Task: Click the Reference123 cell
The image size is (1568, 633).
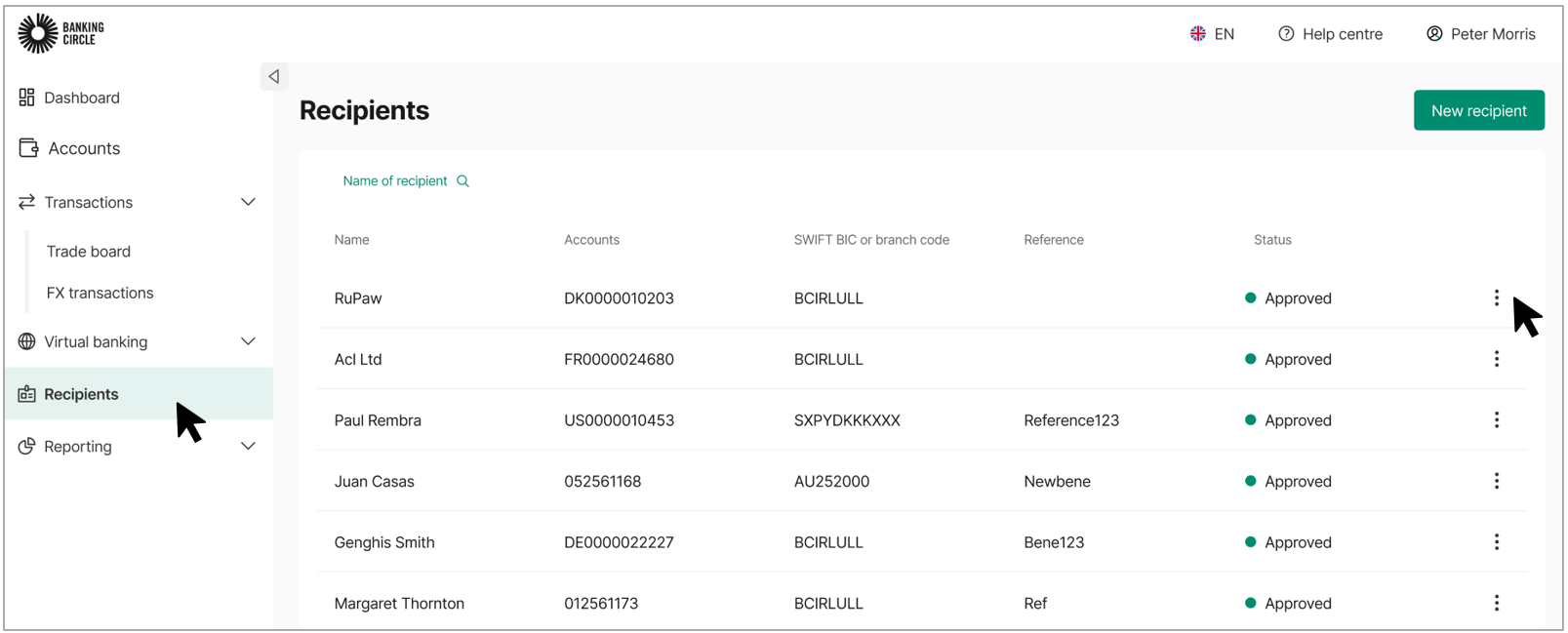Action: [1071, 420]
